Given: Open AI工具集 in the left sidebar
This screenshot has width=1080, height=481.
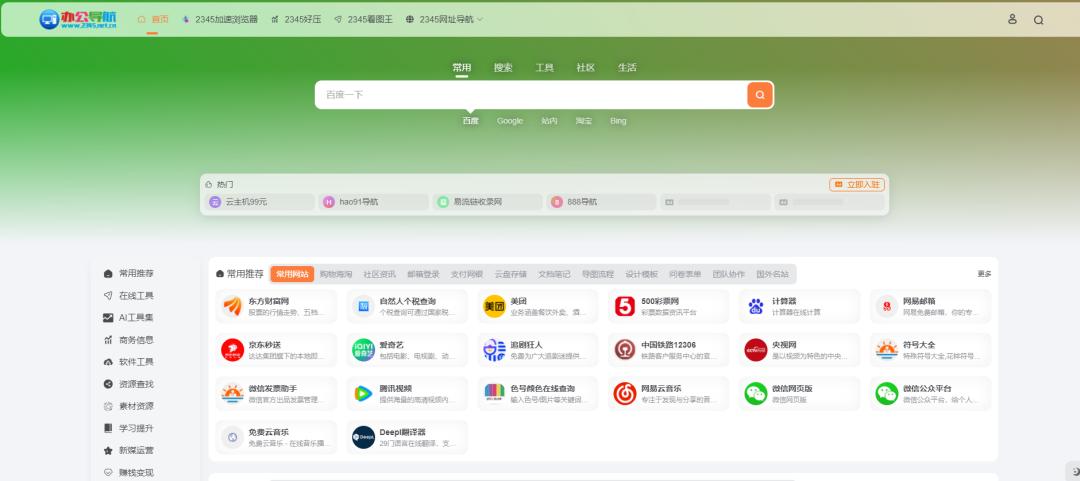Looking at the screenshot, I should [x=135, y=318].
